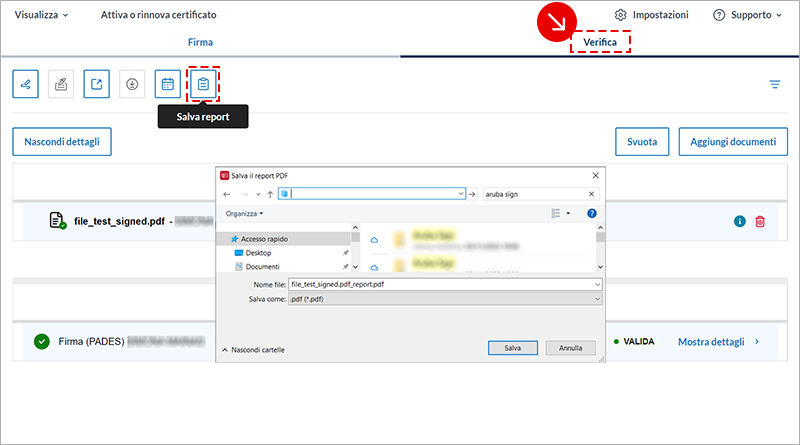Expand the Organizza menu in dialog
The height and width of the screenshot is (445, 800).
[x=245, y=213]
